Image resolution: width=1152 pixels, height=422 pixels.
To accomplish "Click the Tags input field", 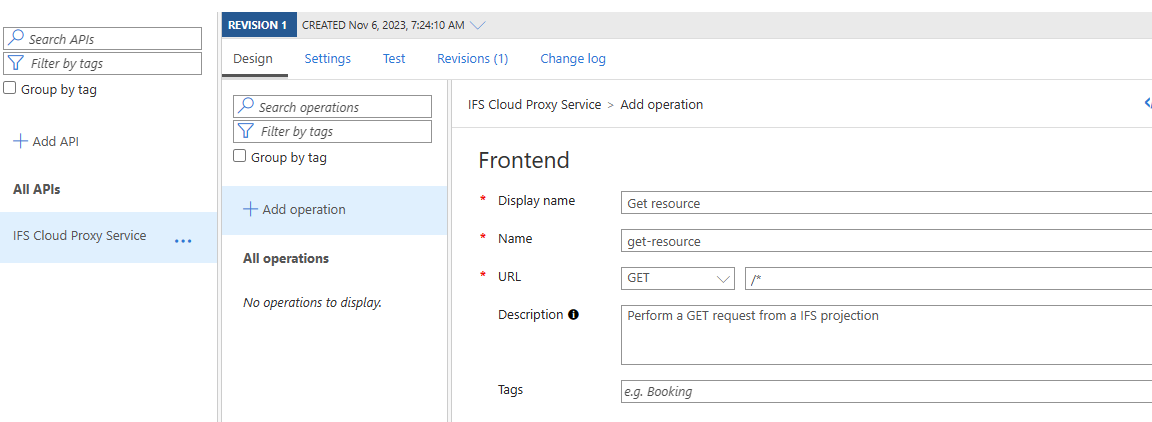I will [885, 392].
